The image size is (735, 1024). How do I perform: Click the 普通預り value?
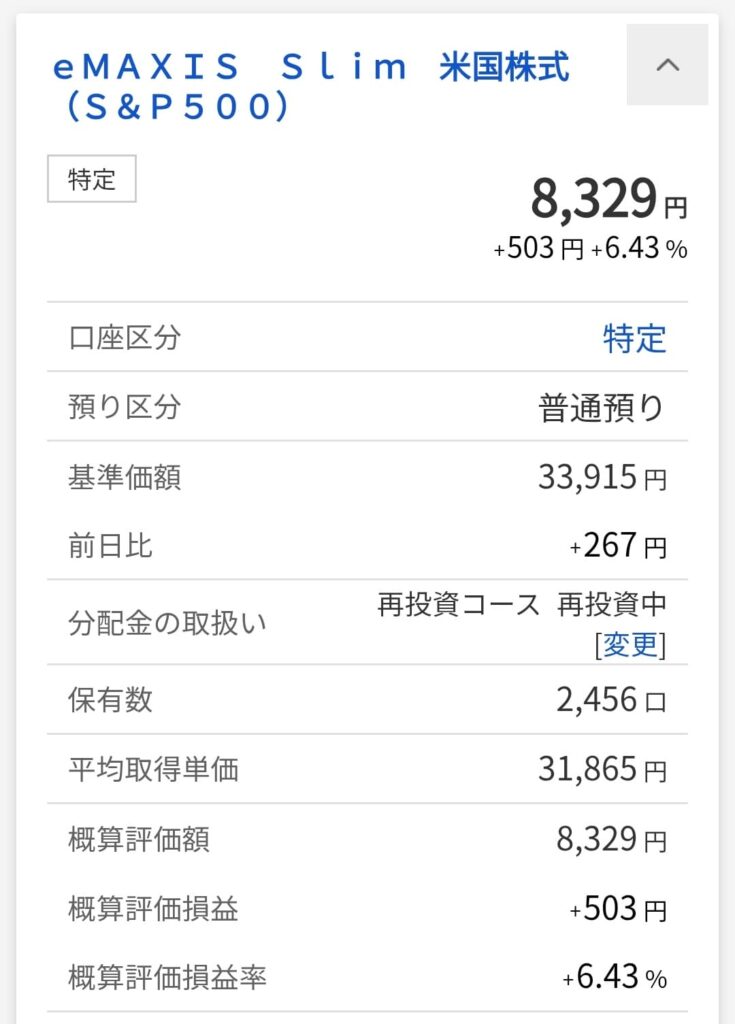603,408
